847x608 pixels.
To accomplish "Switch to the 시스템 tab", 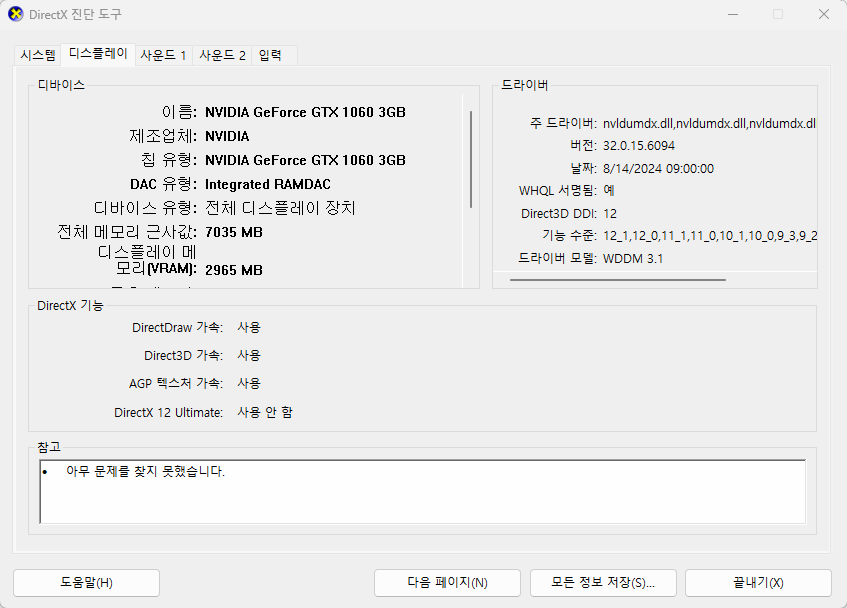I will (38, 55).
